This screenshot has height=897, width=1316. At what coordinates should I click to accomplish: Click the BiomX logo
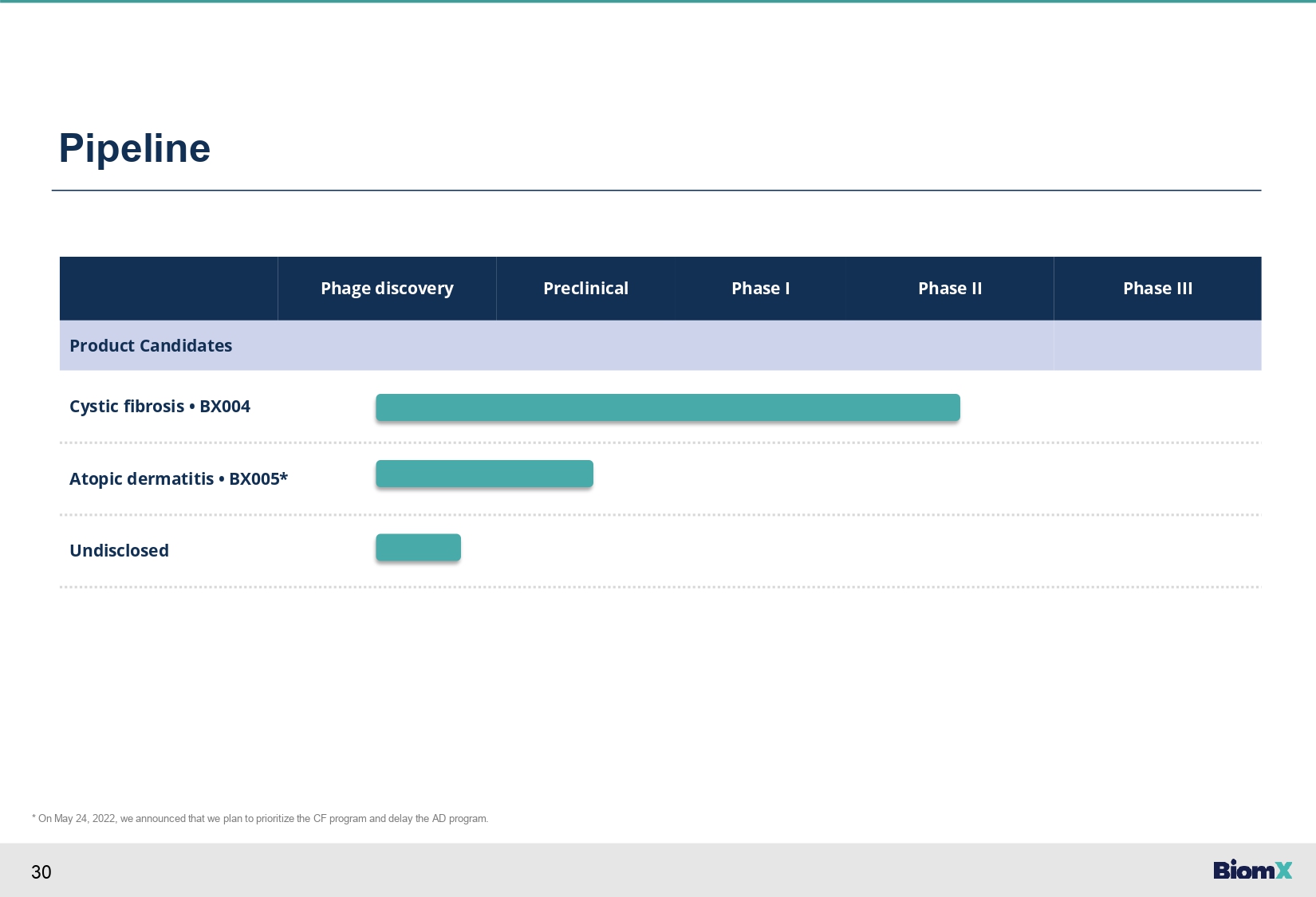[x=1252, y=869]
